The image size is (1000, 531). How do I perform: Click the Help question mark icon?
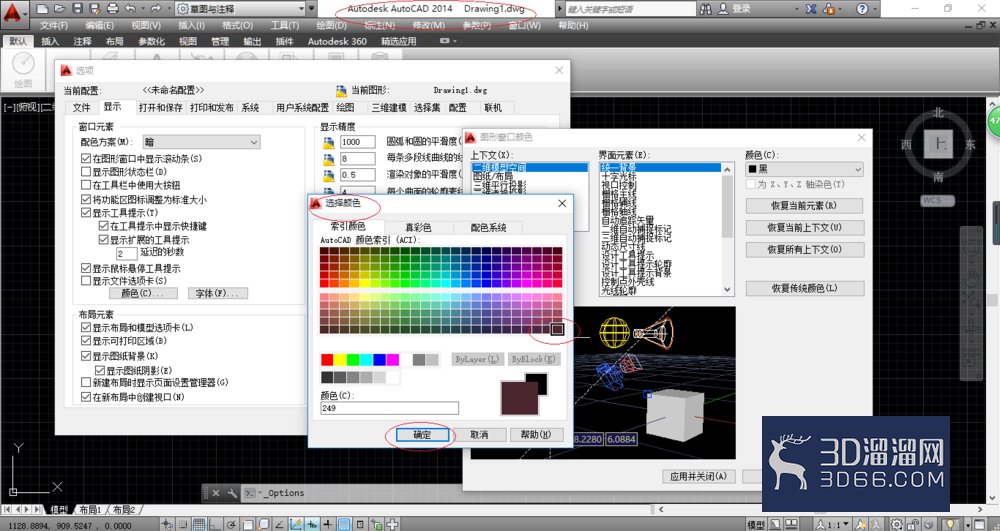[x=862, y=9]
